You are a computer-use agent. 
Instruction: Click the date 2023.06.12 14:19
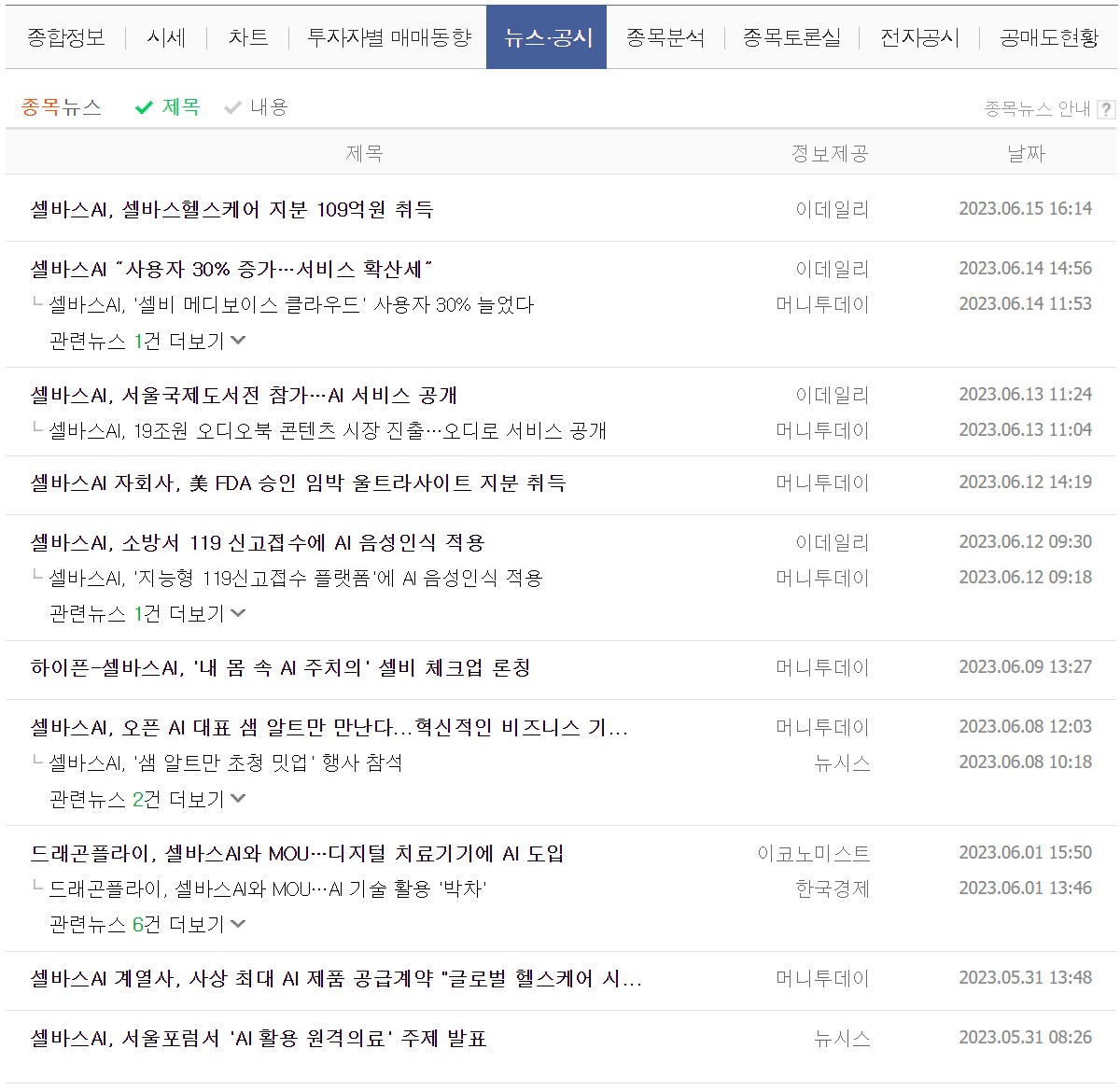1025,483
